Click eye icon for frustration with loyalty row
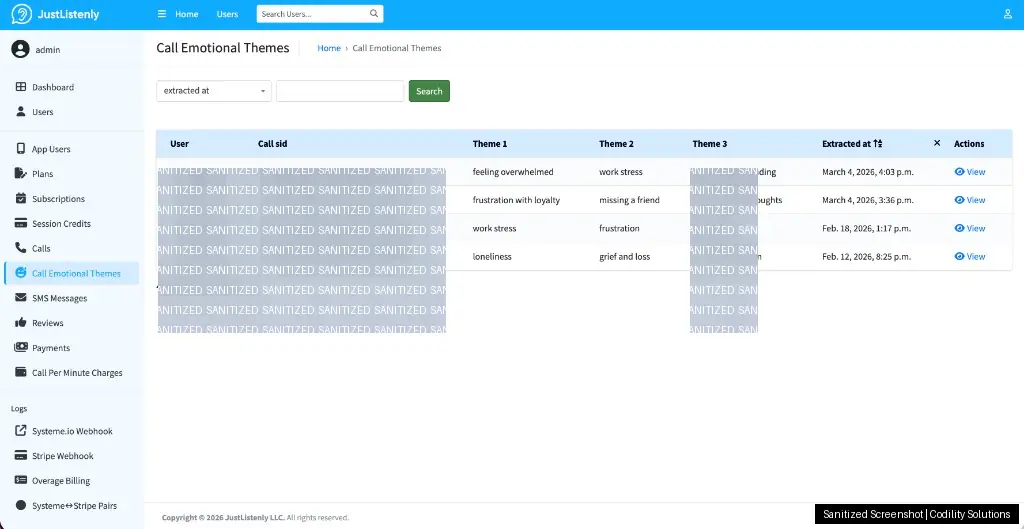Viewport: 1024px width, 529px height. click(959, 200)
